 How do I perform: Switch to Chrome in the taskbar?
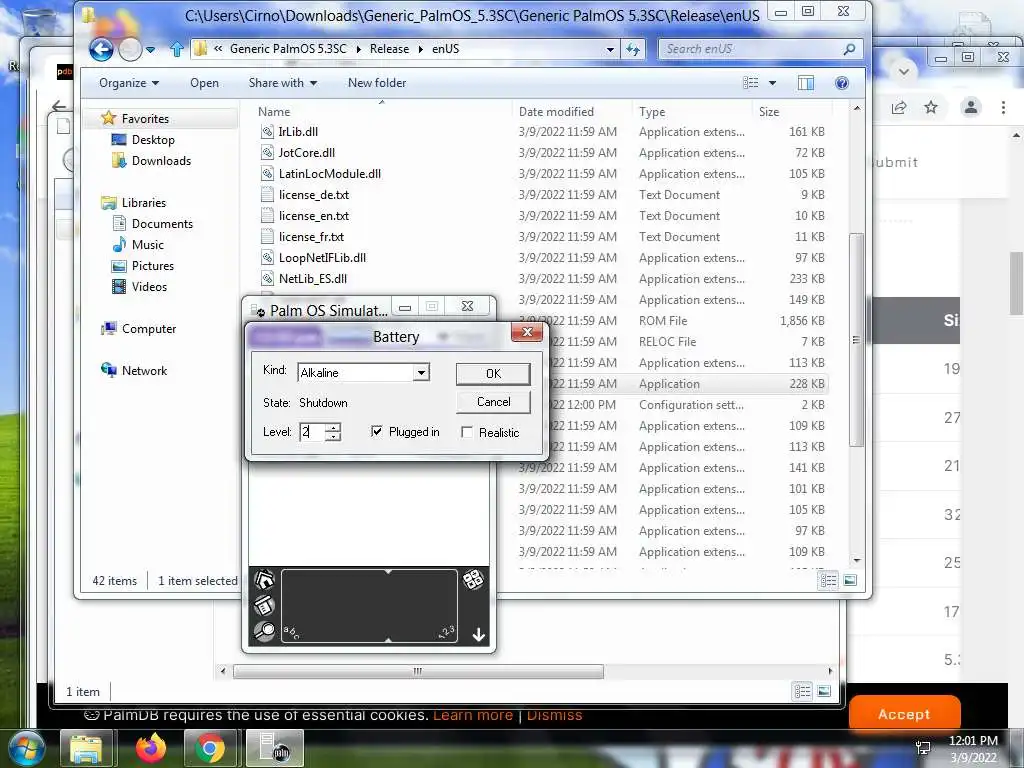coord(210,748)
